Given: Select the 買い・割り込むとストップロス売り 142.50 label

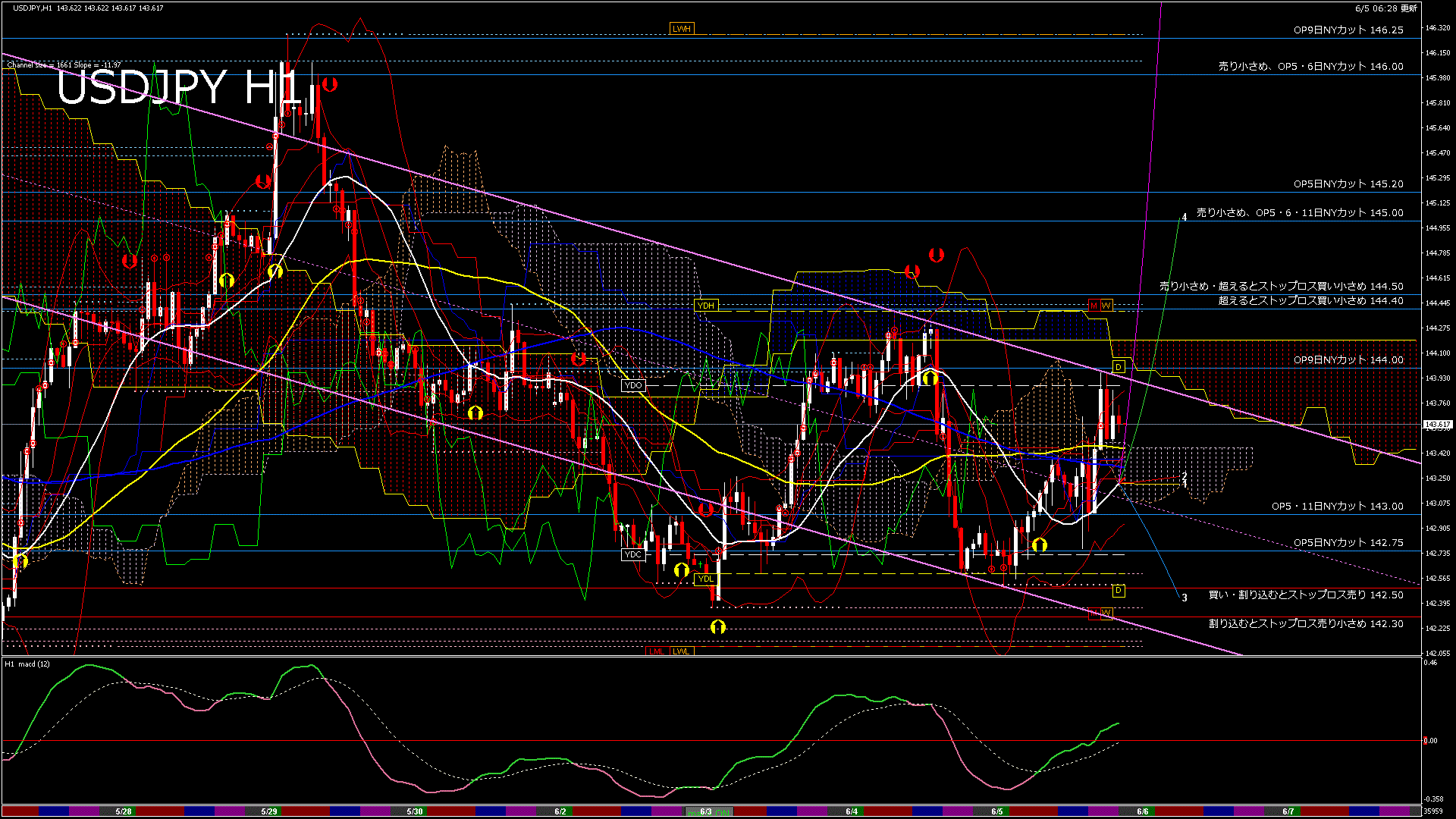Looking at the screenshot, I should click(1305, 595).
